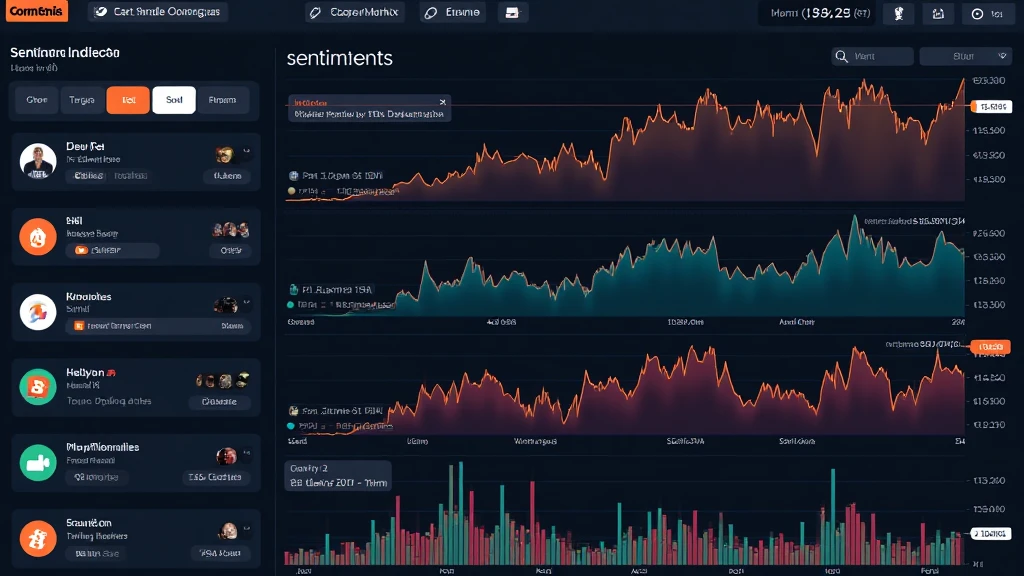Viewport: 1024px width, 576px height.
Task: Open the second tab in top navigation bar
Action: click(x=352, y=13)
